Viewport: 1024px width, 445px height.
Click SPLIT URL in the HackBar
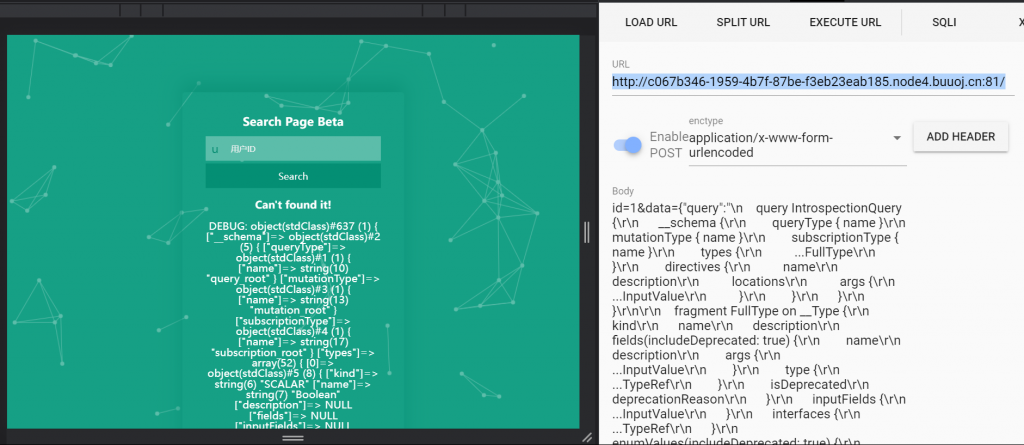[x=743, y=22]
